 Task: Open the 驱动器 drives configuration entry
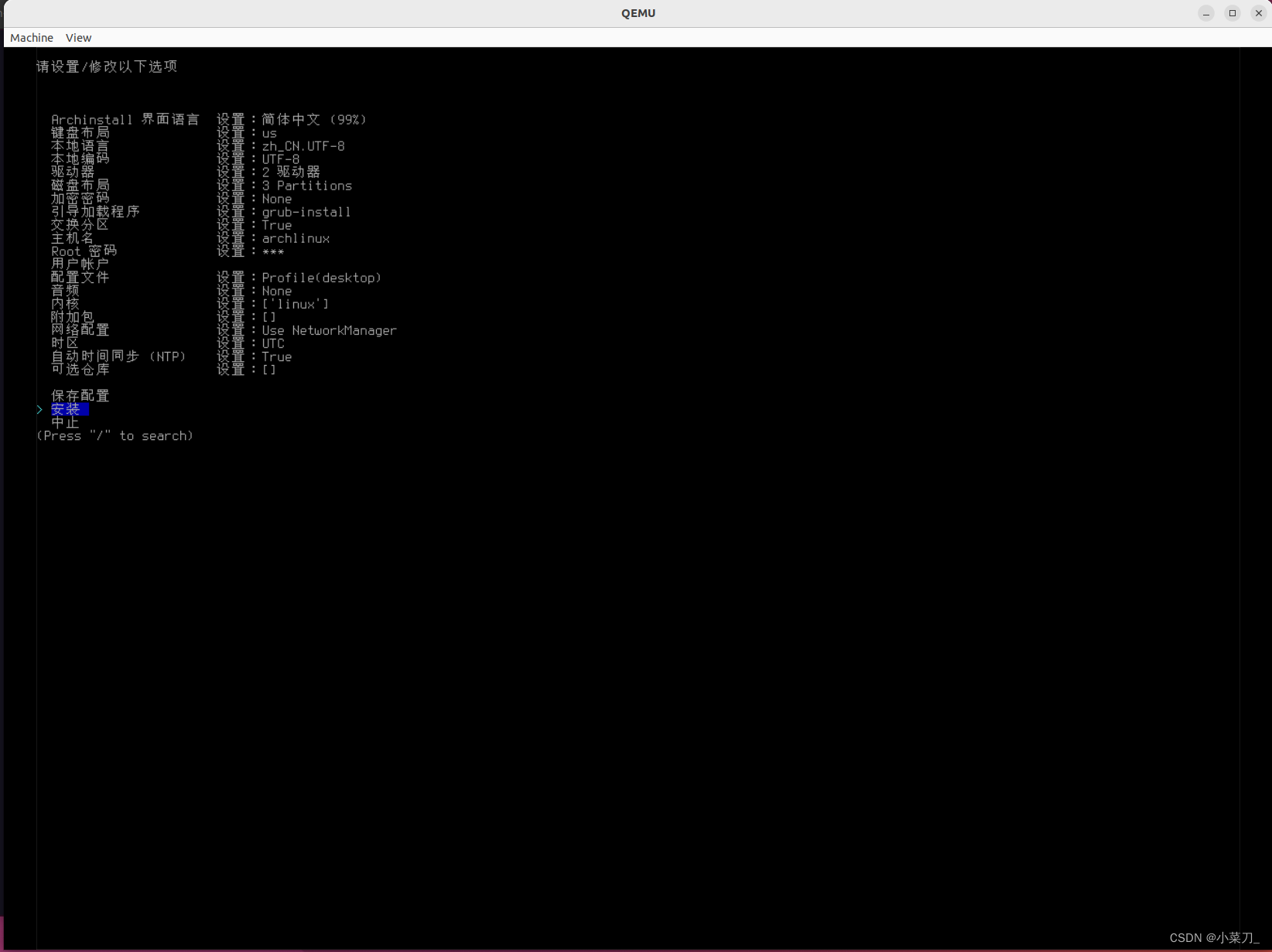(73, 172)
